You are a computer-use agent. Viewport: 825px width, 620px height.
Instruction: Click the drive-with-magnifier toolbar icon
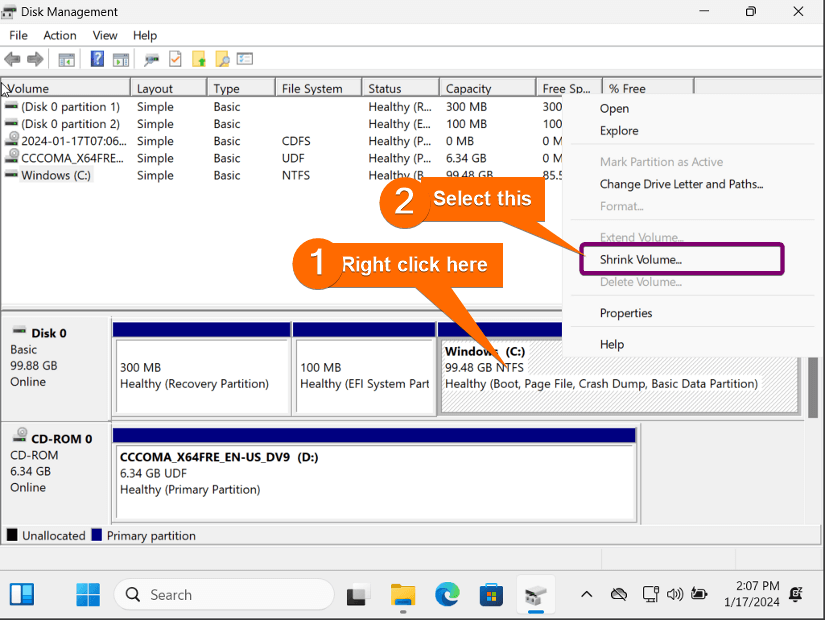(152, 59)
